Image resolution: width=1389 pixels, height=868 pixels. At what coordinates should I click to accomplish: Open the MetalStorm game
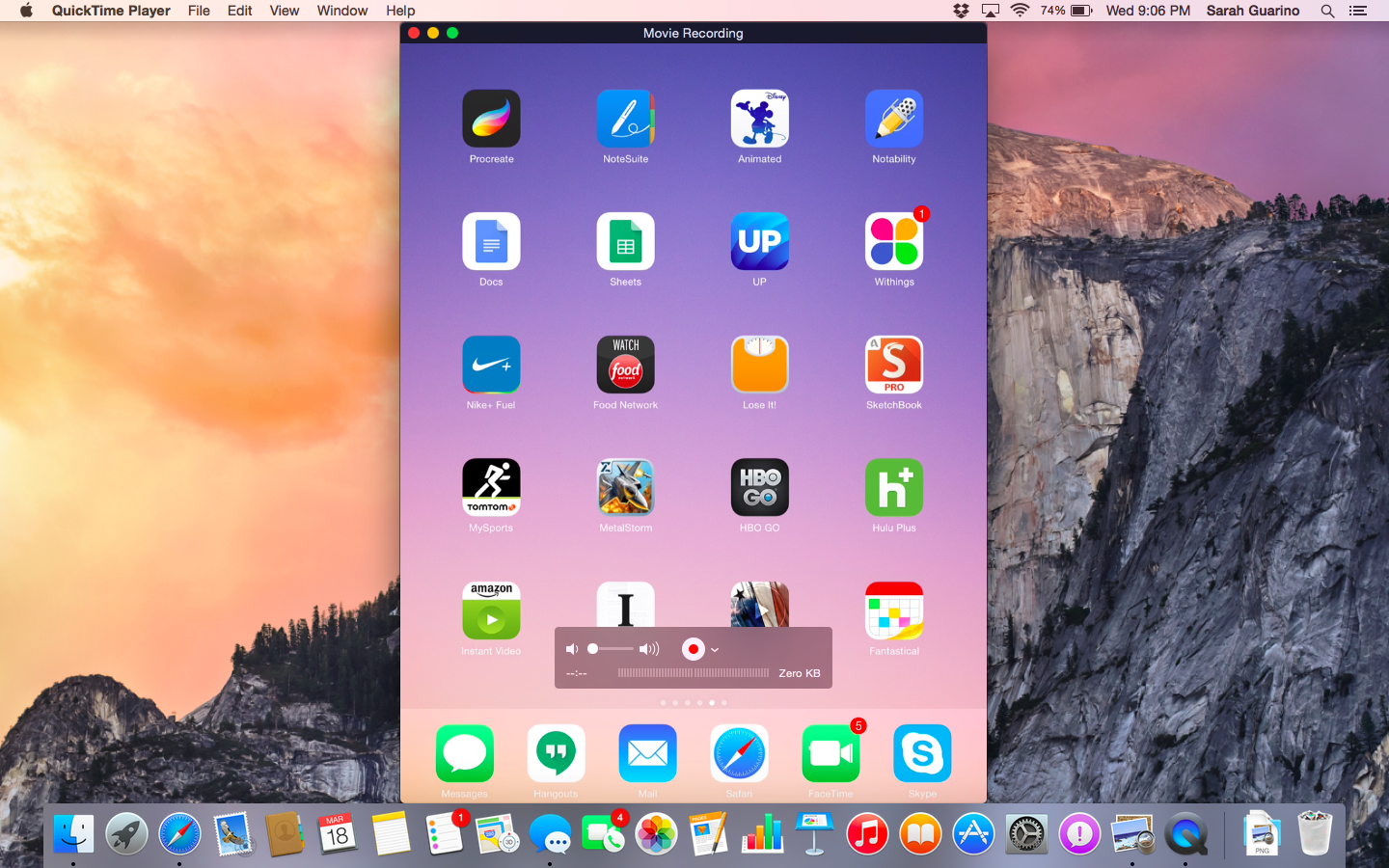[x=625, y=487]
